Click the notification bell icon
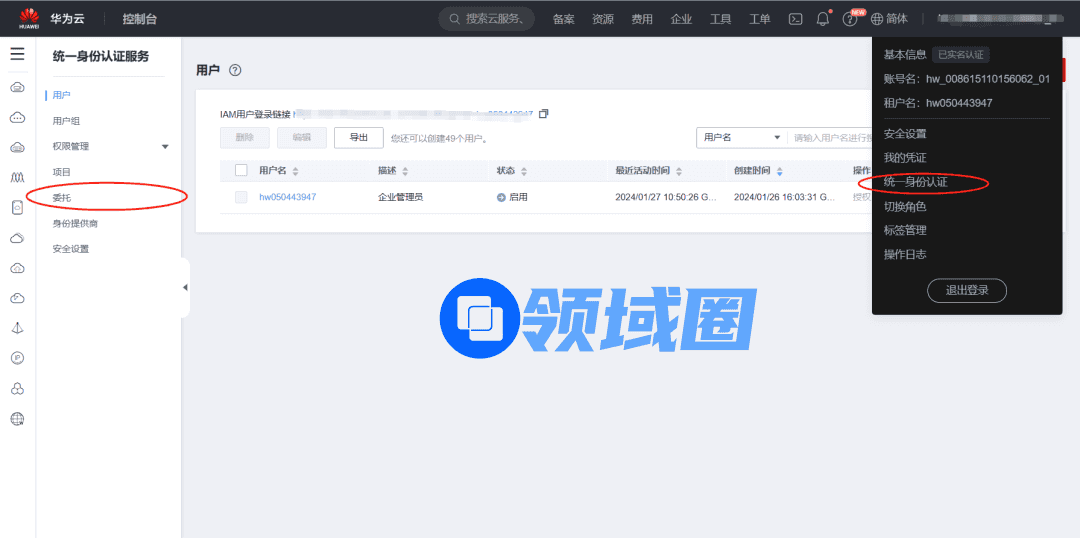The image size is (1080, 538). (823, 19)
